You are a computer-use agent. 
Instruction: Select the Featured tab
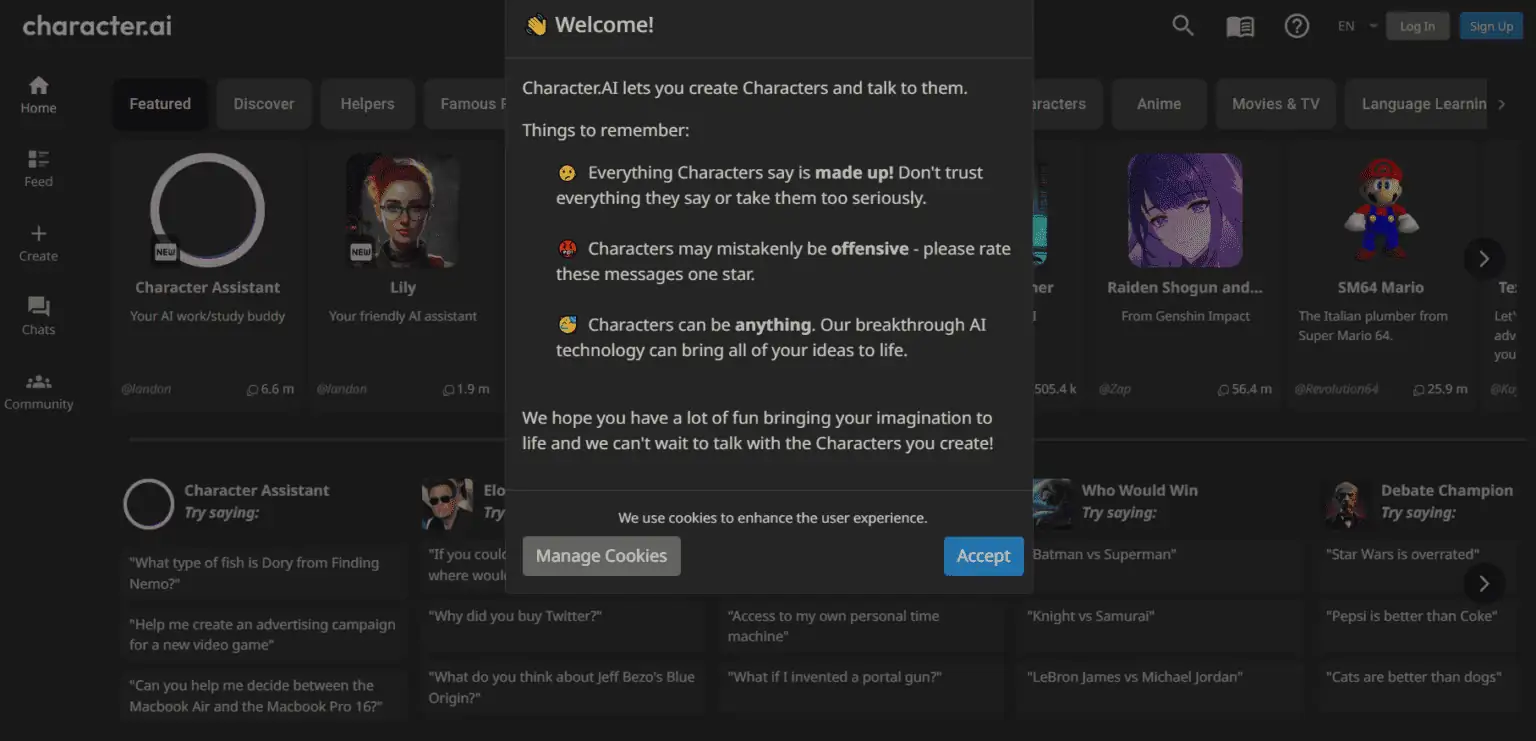point(160,104)
